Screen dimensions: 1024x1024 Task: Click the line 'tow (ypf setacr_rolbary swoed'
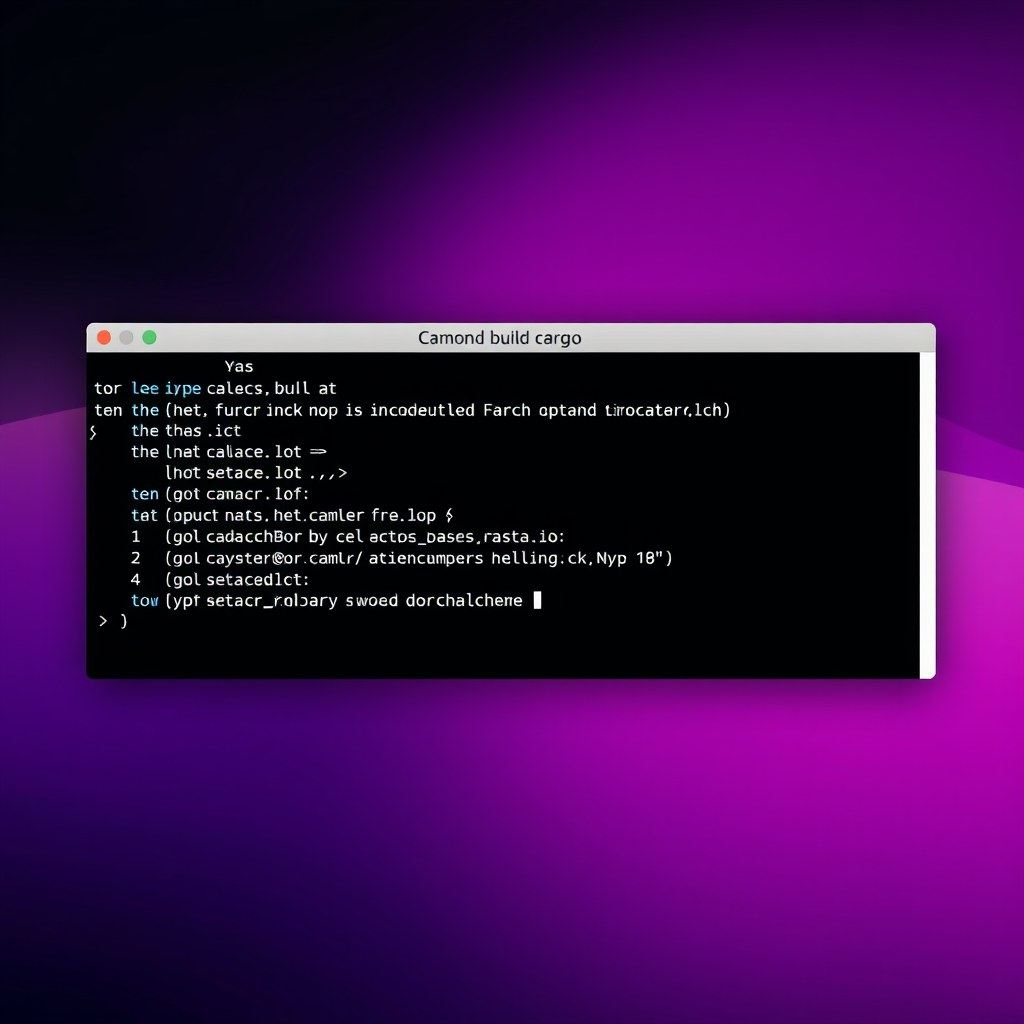coord(327,600)
